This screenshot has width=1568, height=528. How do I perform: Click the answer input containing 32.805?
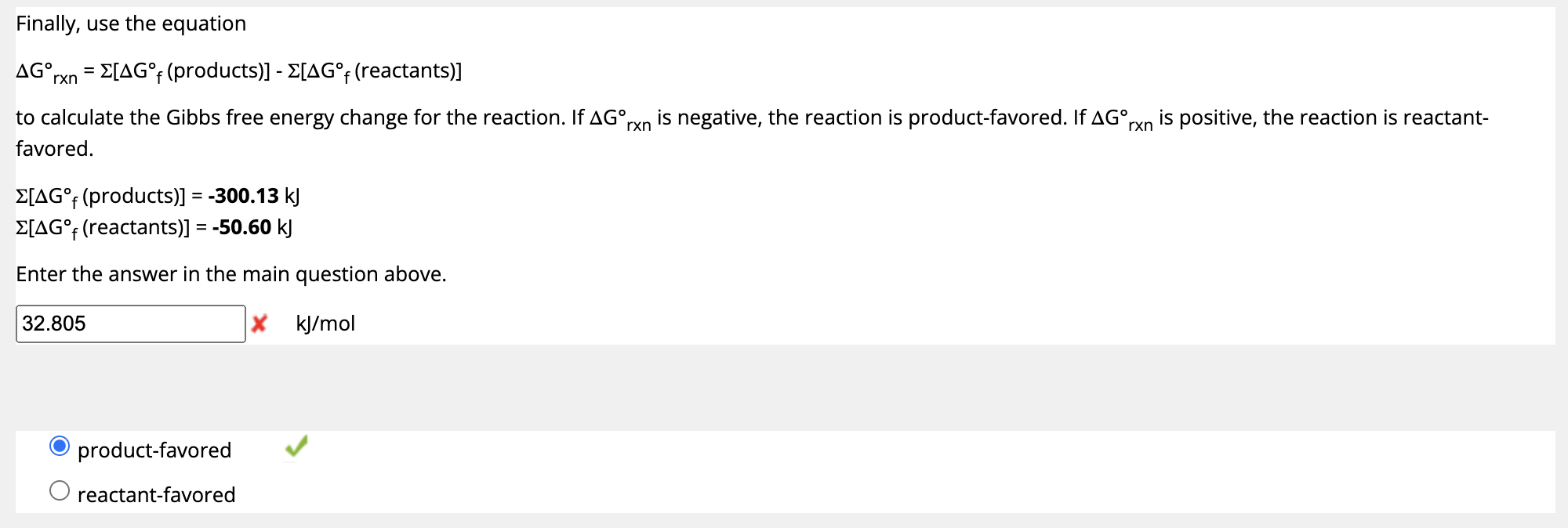[x=129, y=322]
